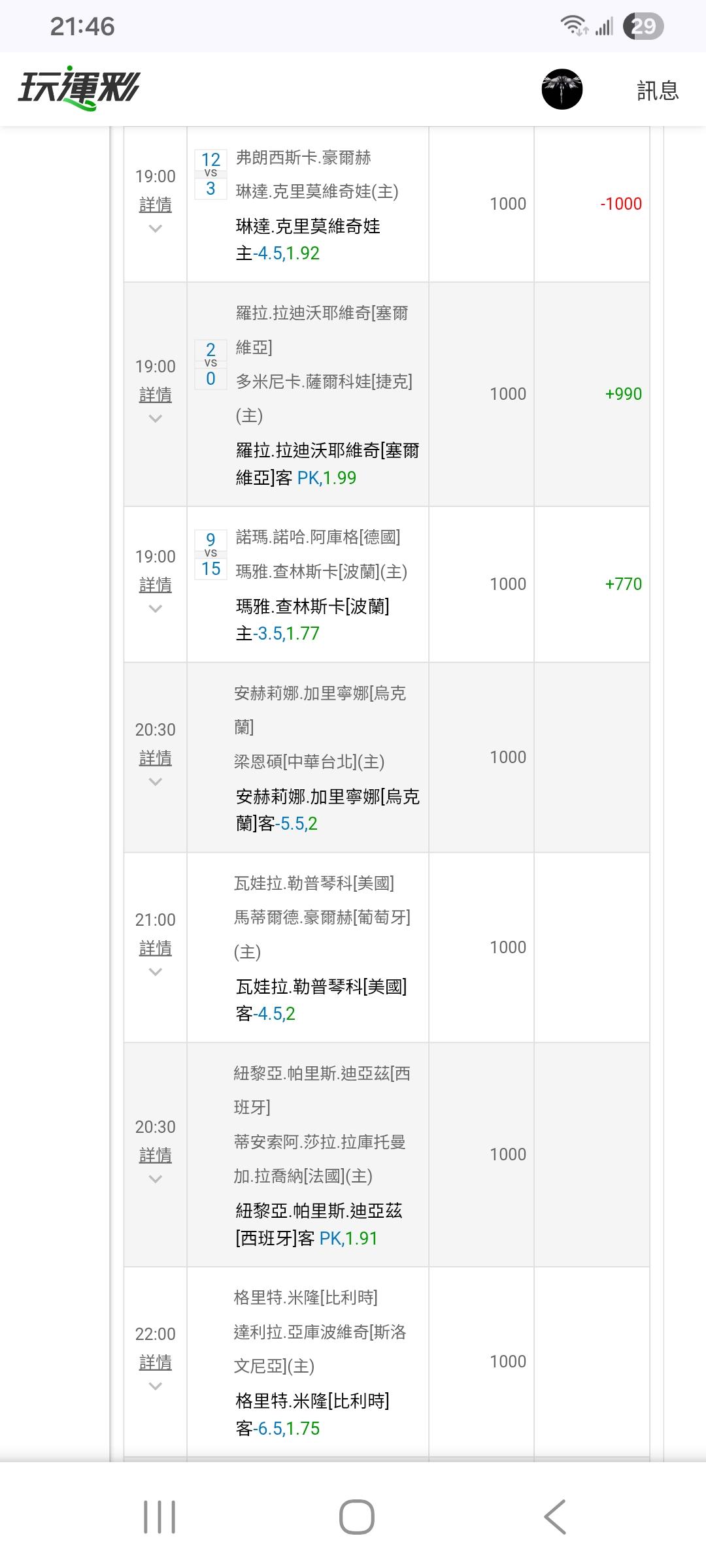Expand chevron under 瑪雅.查林斯卡 match details
Screen dimensions: 706x1568
156,609
